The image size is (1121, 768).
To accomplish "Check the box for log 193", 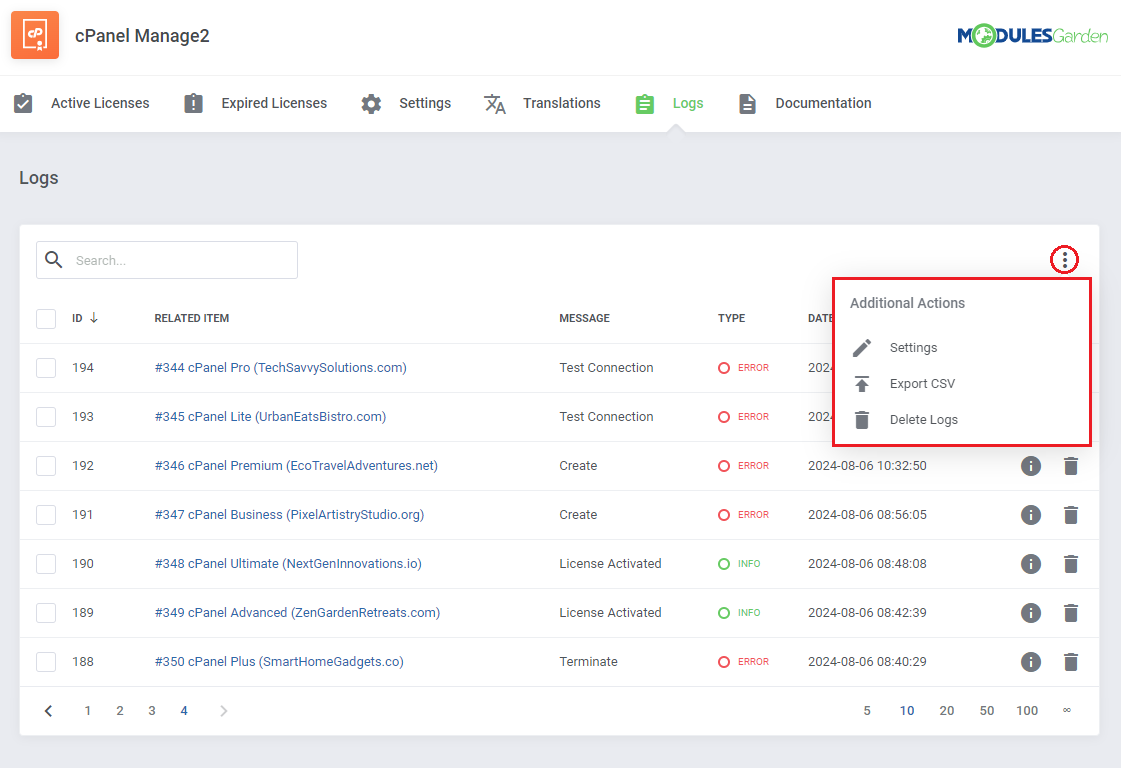I will pyautogui.click(x=46, y=417).
